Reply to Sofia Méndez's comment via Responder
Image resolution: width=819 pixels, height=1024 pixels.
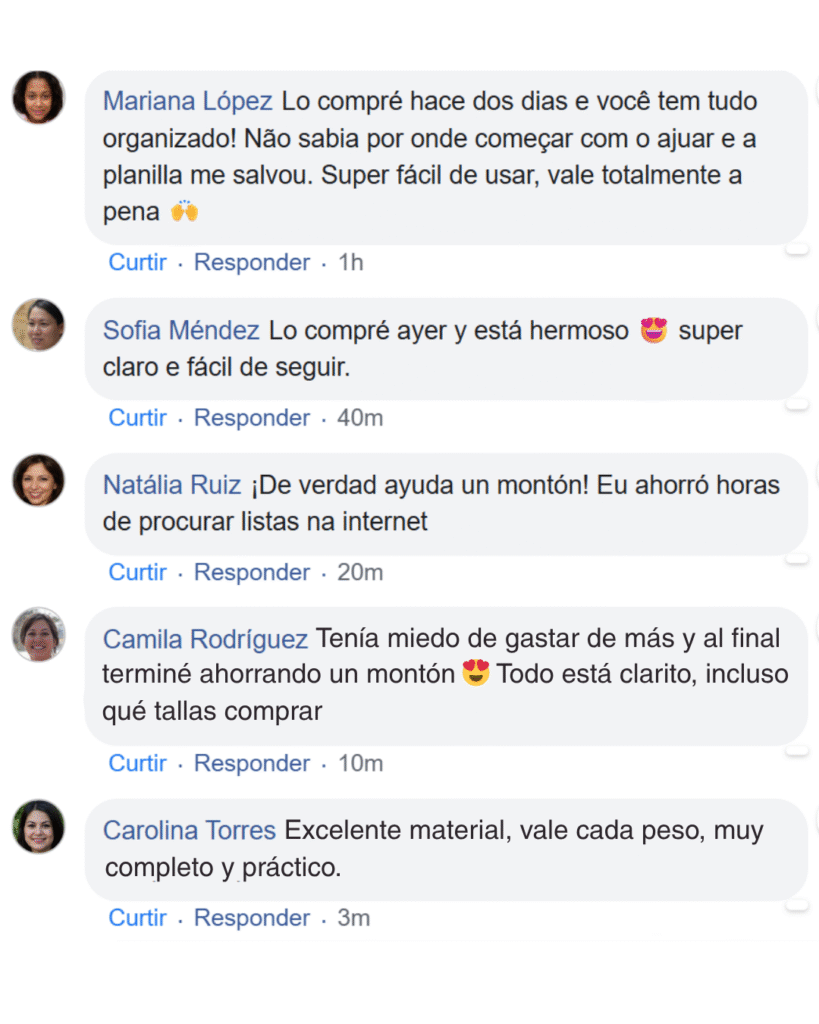(252, 417)
